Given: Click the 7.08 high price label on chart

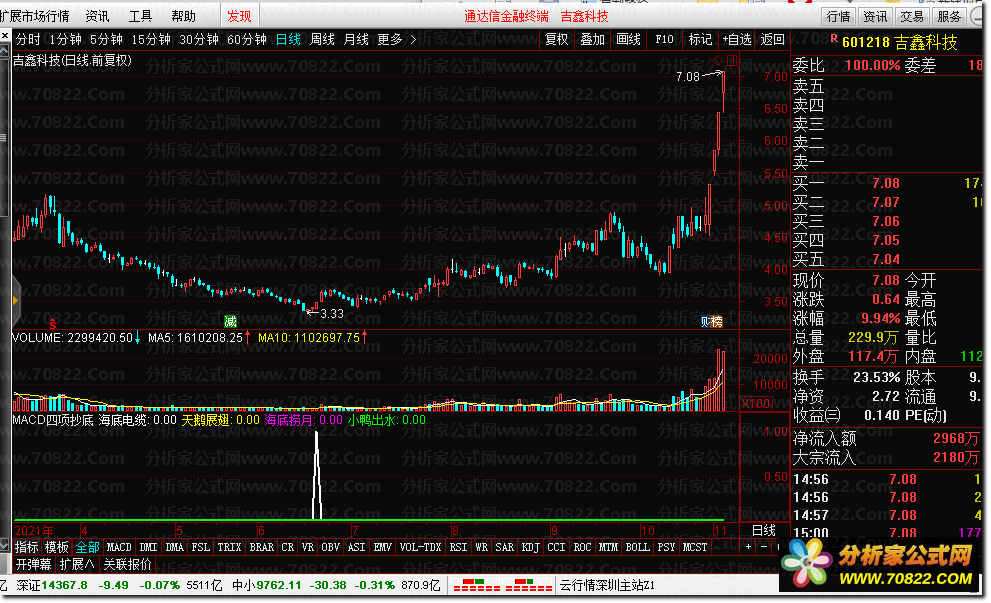Looking at the screenshot, I should [x=688, y=76].
